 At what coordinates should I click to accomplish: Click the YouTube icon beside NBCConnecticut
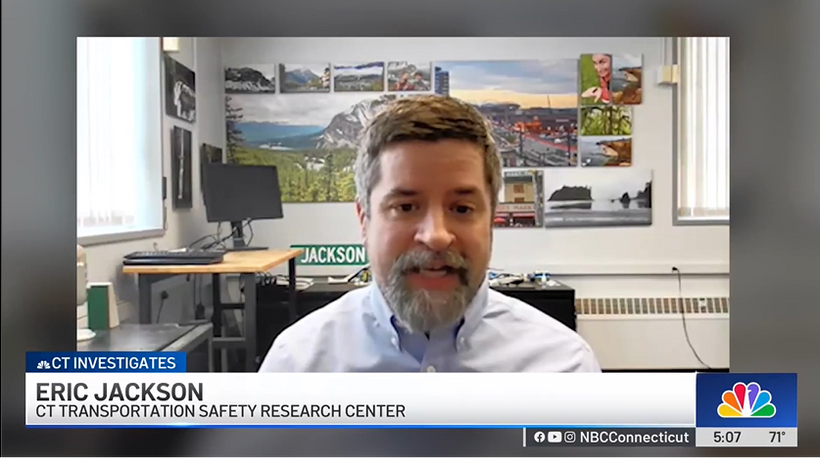(555, 437)
